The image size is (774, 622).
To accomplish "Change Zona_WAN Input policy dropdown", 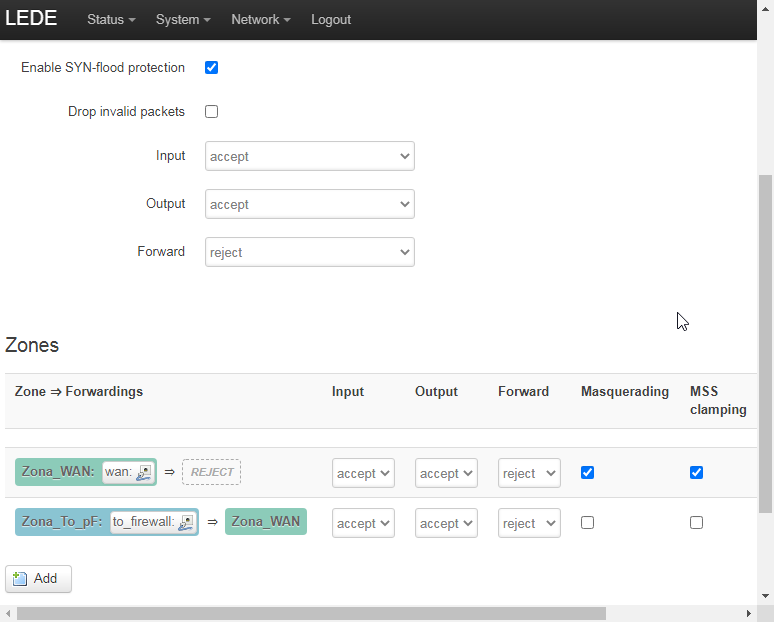I will (x=363, y=473).
